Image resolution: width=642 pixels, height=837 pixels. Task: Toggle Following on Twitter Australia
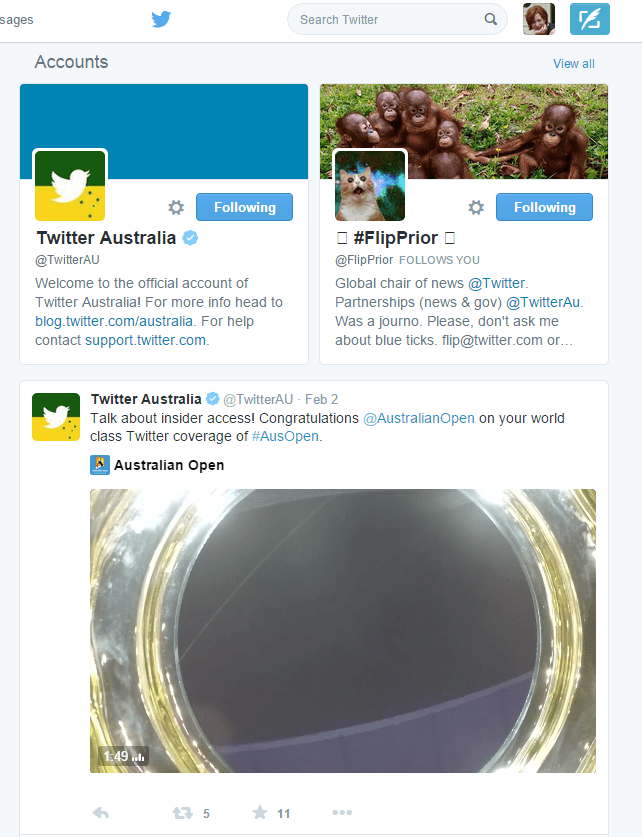[244, 207]
